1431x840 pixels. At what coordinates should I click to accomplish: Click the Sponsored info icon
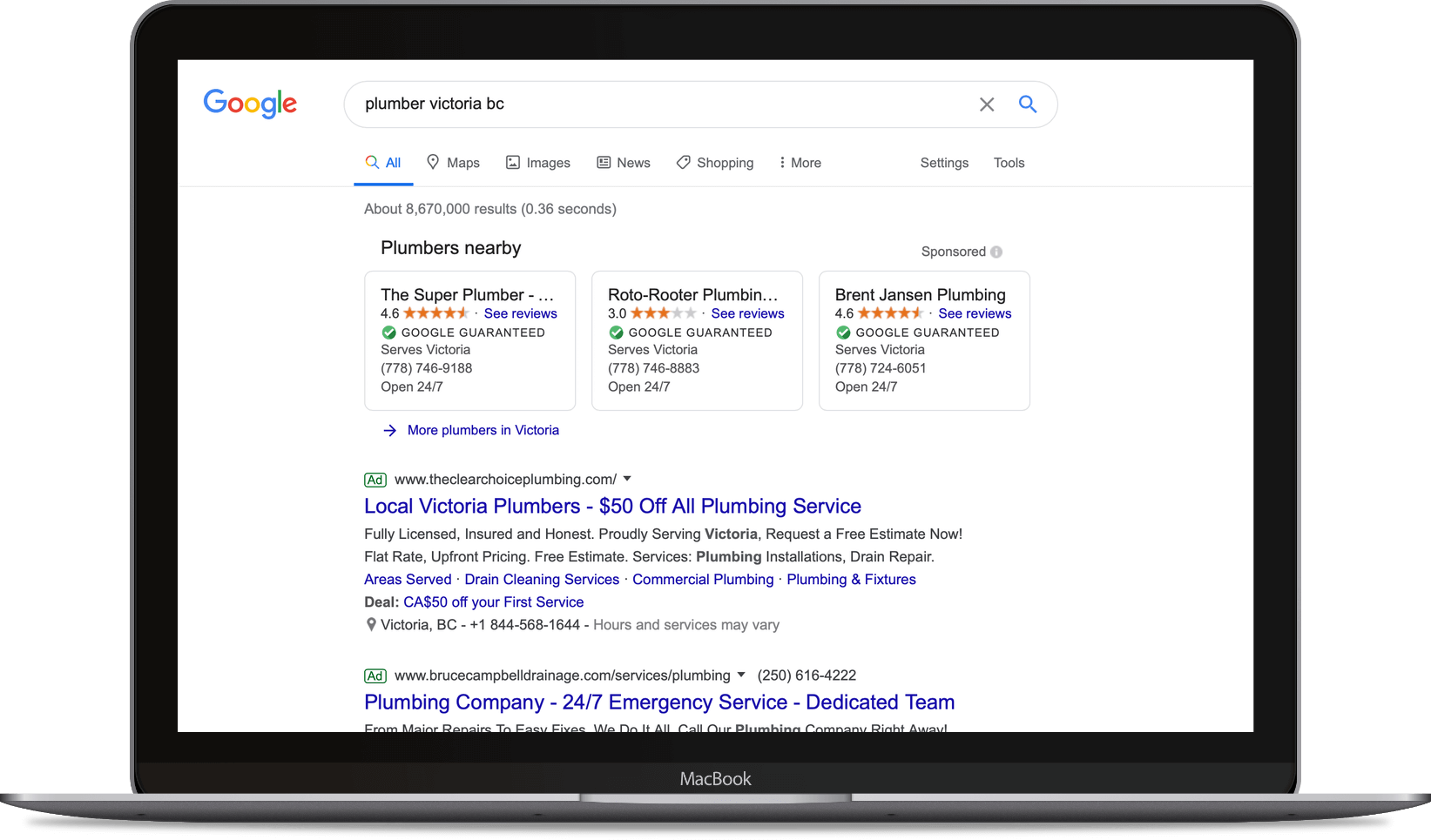(x=996, y=251)
